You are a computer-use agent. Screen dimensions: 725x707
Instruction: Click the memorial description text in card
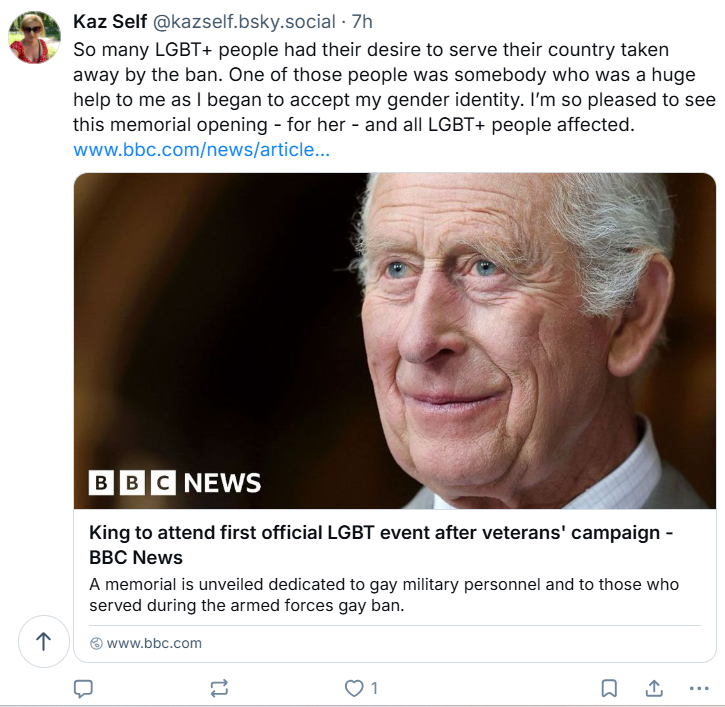coord(384,594)
